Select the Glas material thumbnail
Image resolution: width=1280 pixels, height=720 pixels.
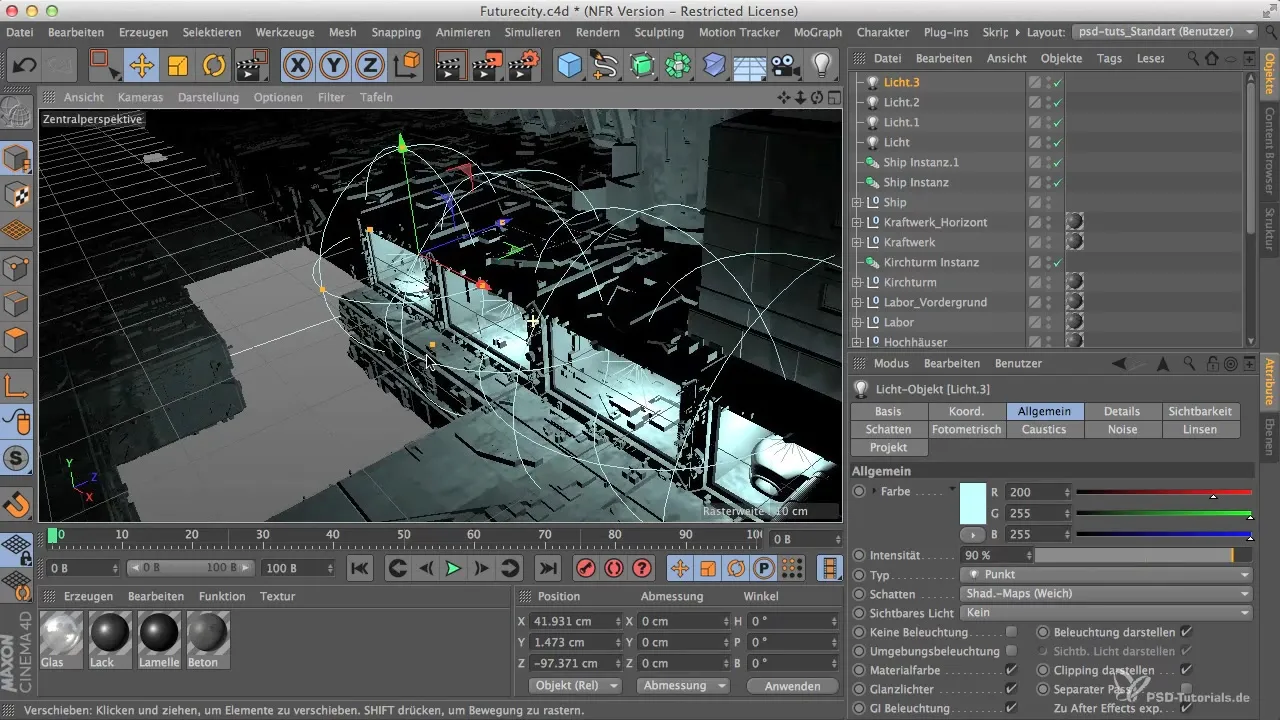[x=62, y=639]
